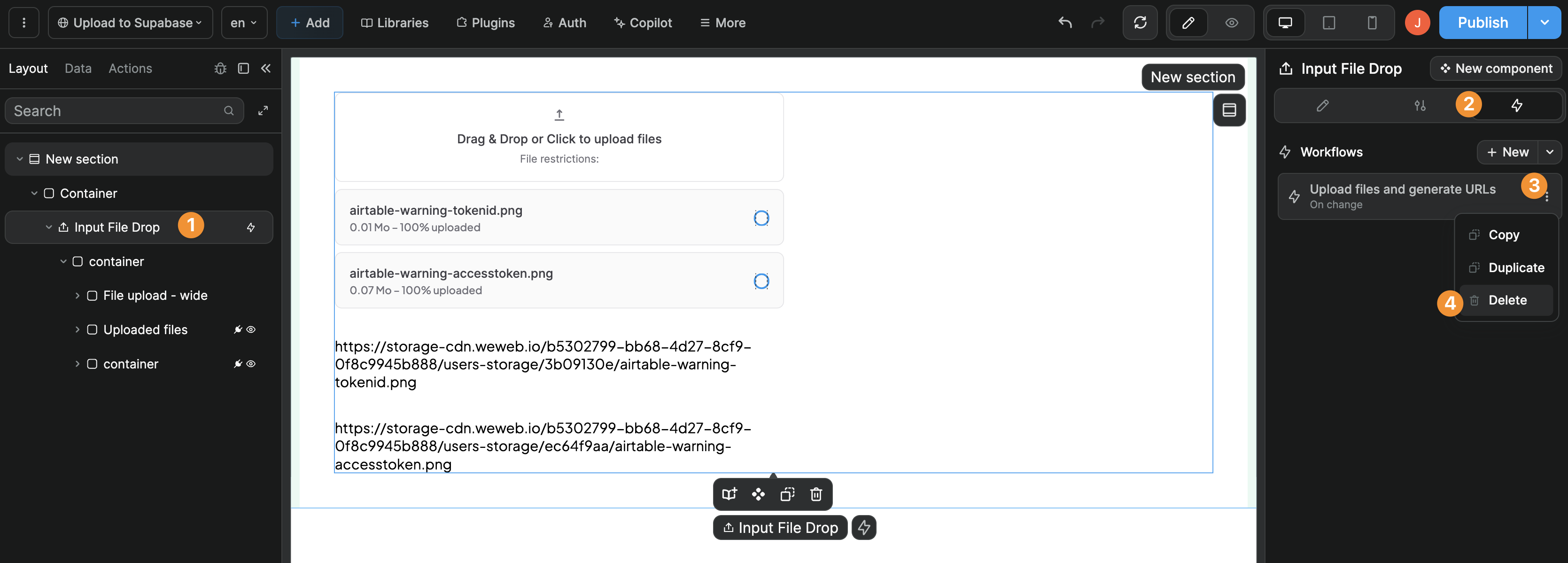Select the mobile viewport preview icon
This screenshot has height=563, width=1568.
1371,23
